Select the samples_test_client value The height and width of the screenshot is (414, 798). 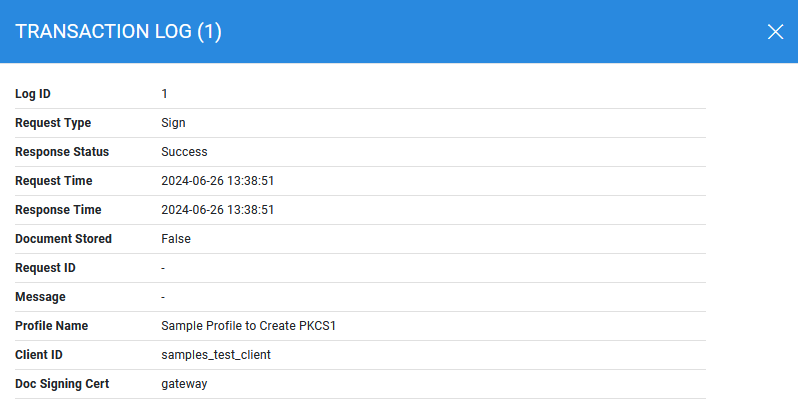click(x=216, y=355)
